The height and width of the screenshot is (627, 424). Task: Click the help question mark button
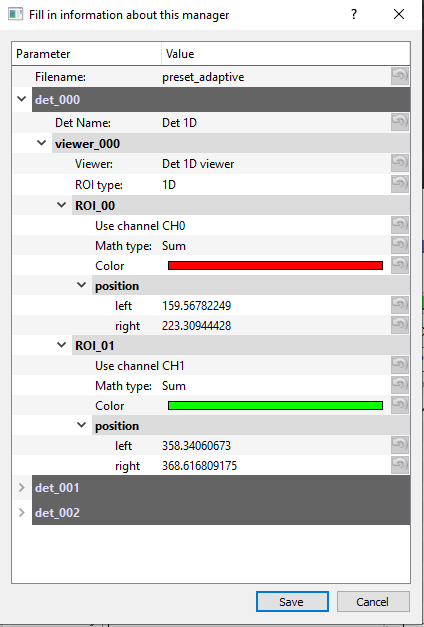(354, 14)
